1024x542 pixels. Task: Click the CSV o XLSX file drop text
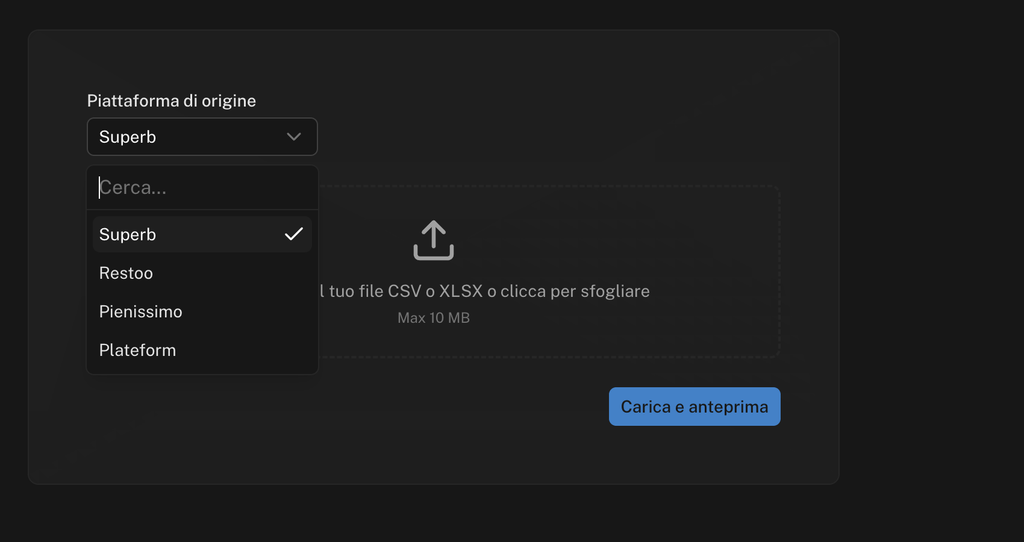pyautogui.click(x=484, y=291)
